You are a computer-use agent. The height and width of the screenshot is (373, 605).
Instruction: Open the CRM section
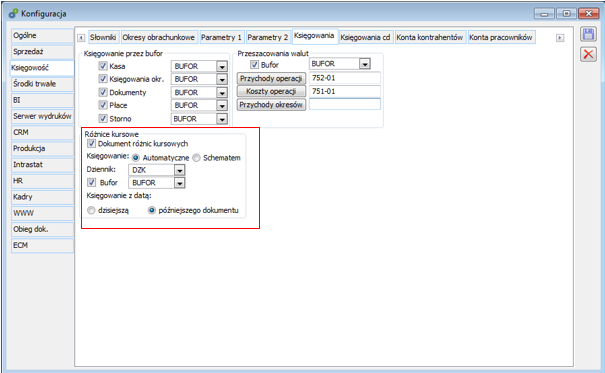(42, 132)
